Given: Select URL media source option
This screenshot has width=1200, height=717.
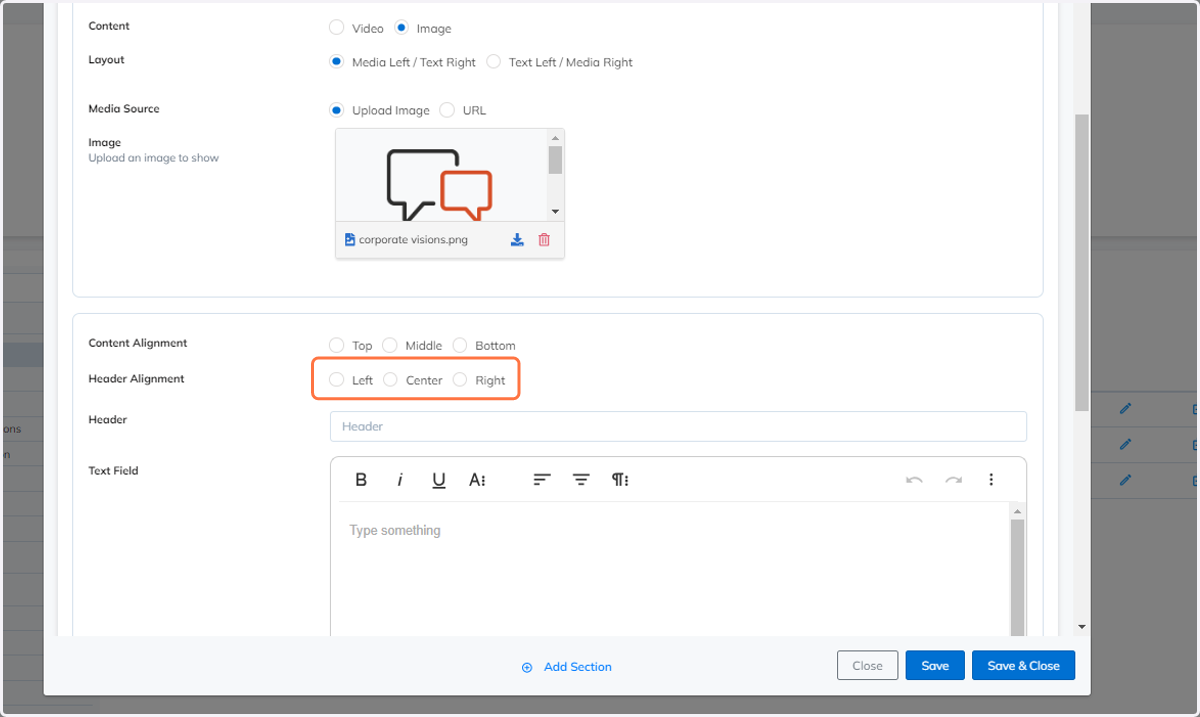Looking at the screenshot, I should click(x=447, y=109).
